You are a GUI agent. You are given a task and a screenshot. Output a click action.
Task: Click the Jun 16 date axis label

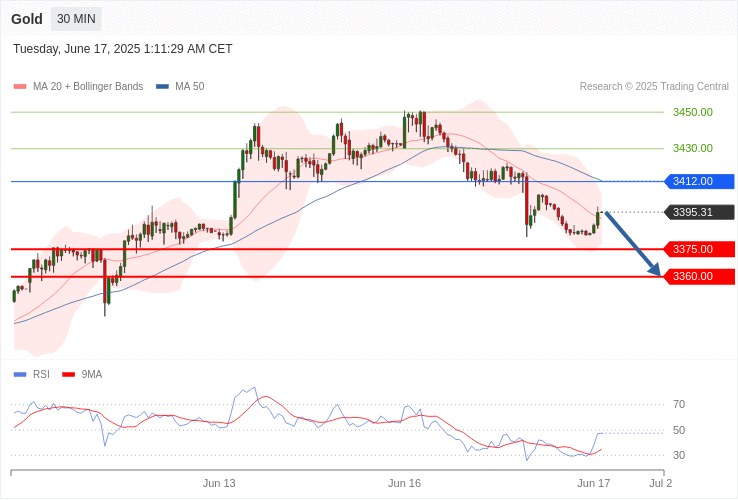tap(404, 484)
